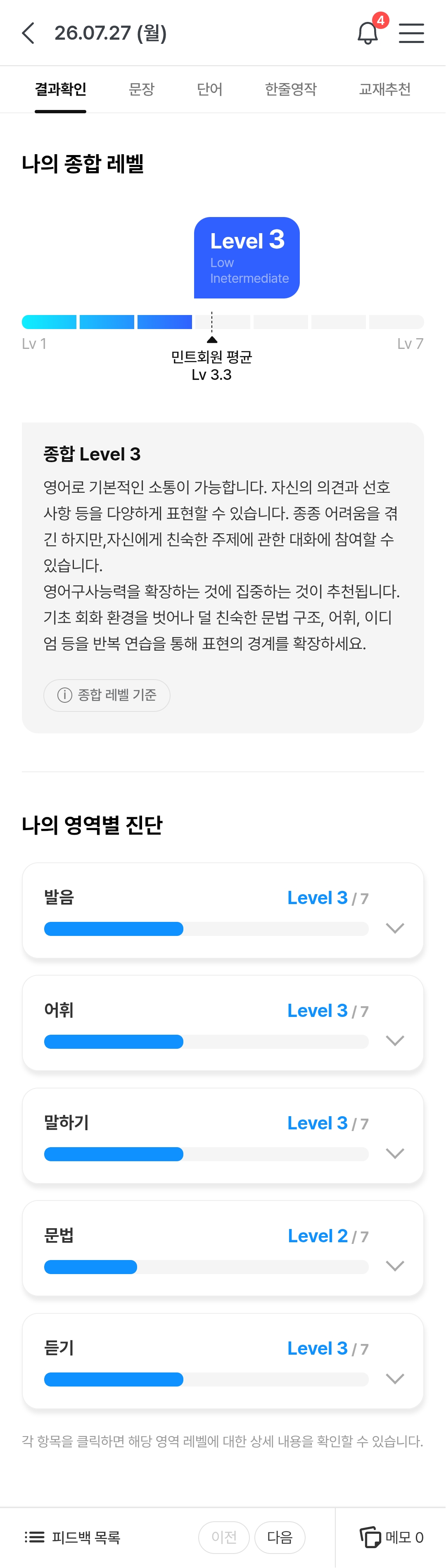
Task: Click the 문법 level progress bar
Action: point(206,1267)
